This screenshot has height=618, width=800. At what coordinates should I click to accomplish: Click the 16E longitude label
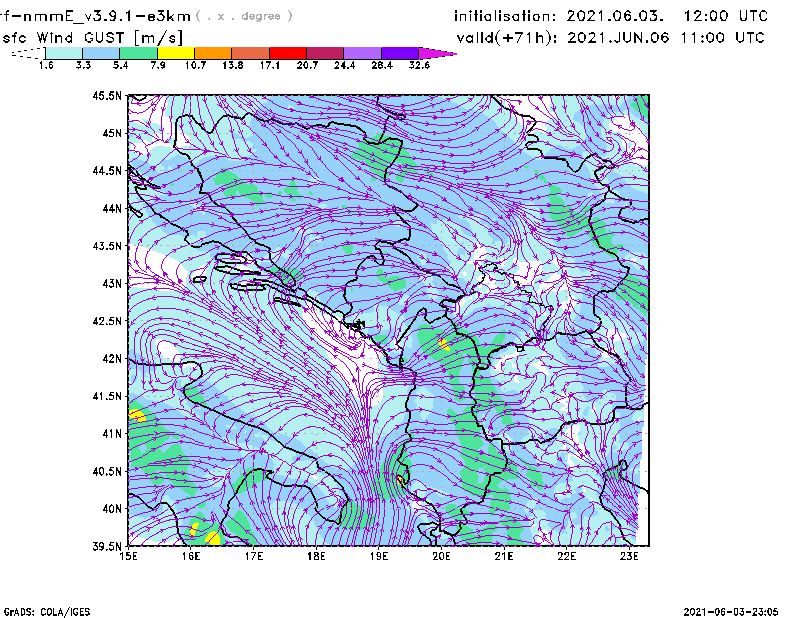click(191, 556)
